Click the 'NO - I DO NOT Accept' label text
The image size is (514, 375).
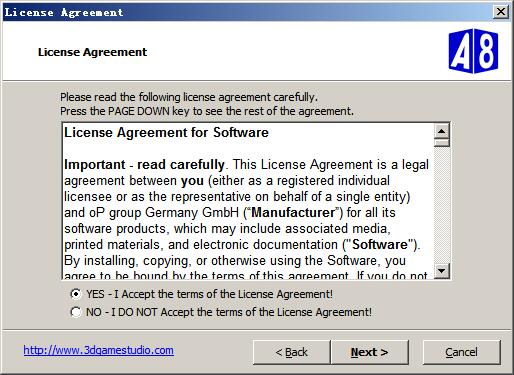[229, 312]
